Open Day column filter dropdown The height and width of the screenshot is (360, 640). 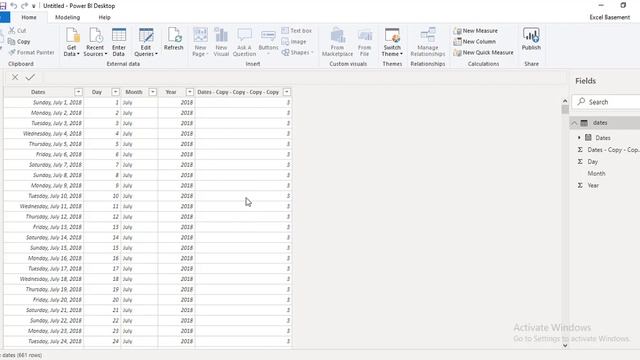point(116,92)
